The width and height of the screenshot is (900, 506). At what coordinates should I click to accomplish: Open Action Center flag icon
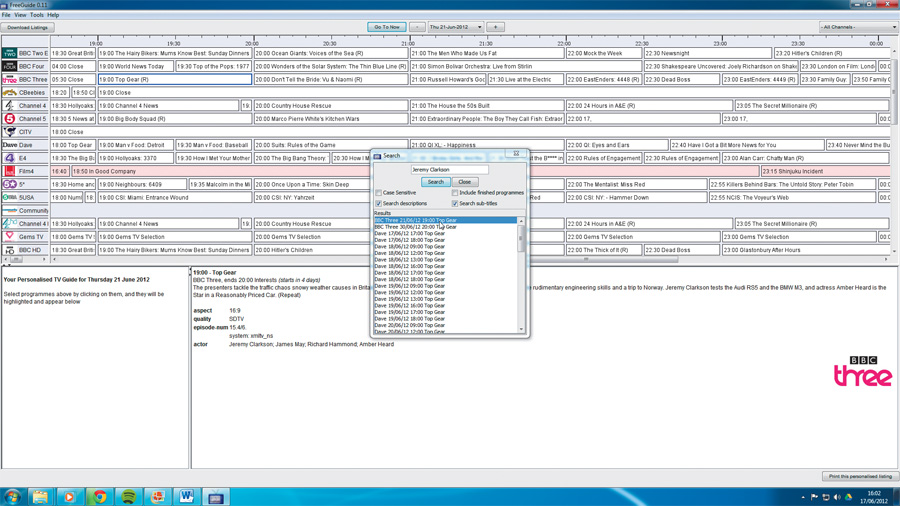(814, 497)
